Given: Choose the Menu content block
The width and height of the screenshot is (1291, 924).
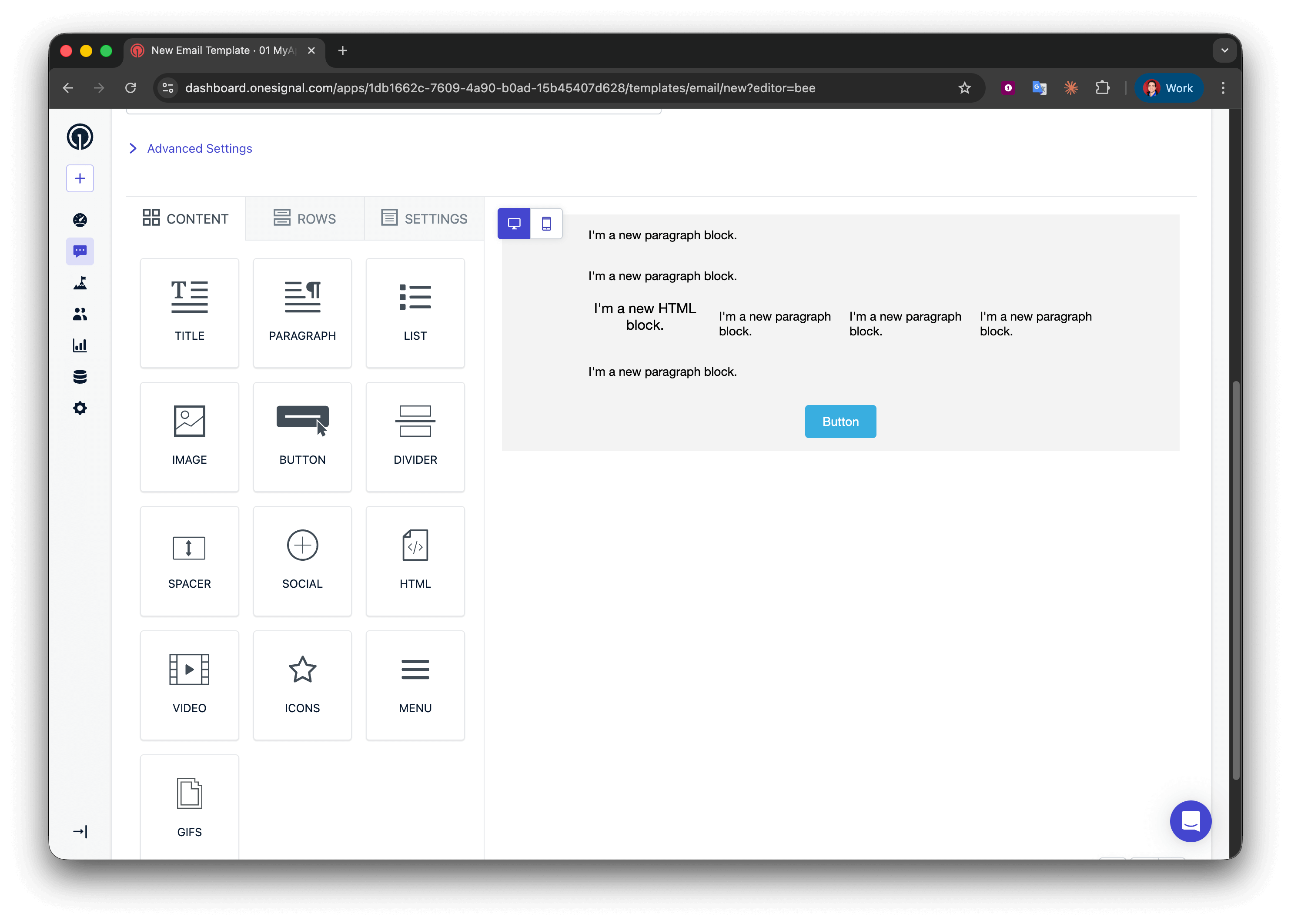Looking at the screenshot, I should point(415,684).
